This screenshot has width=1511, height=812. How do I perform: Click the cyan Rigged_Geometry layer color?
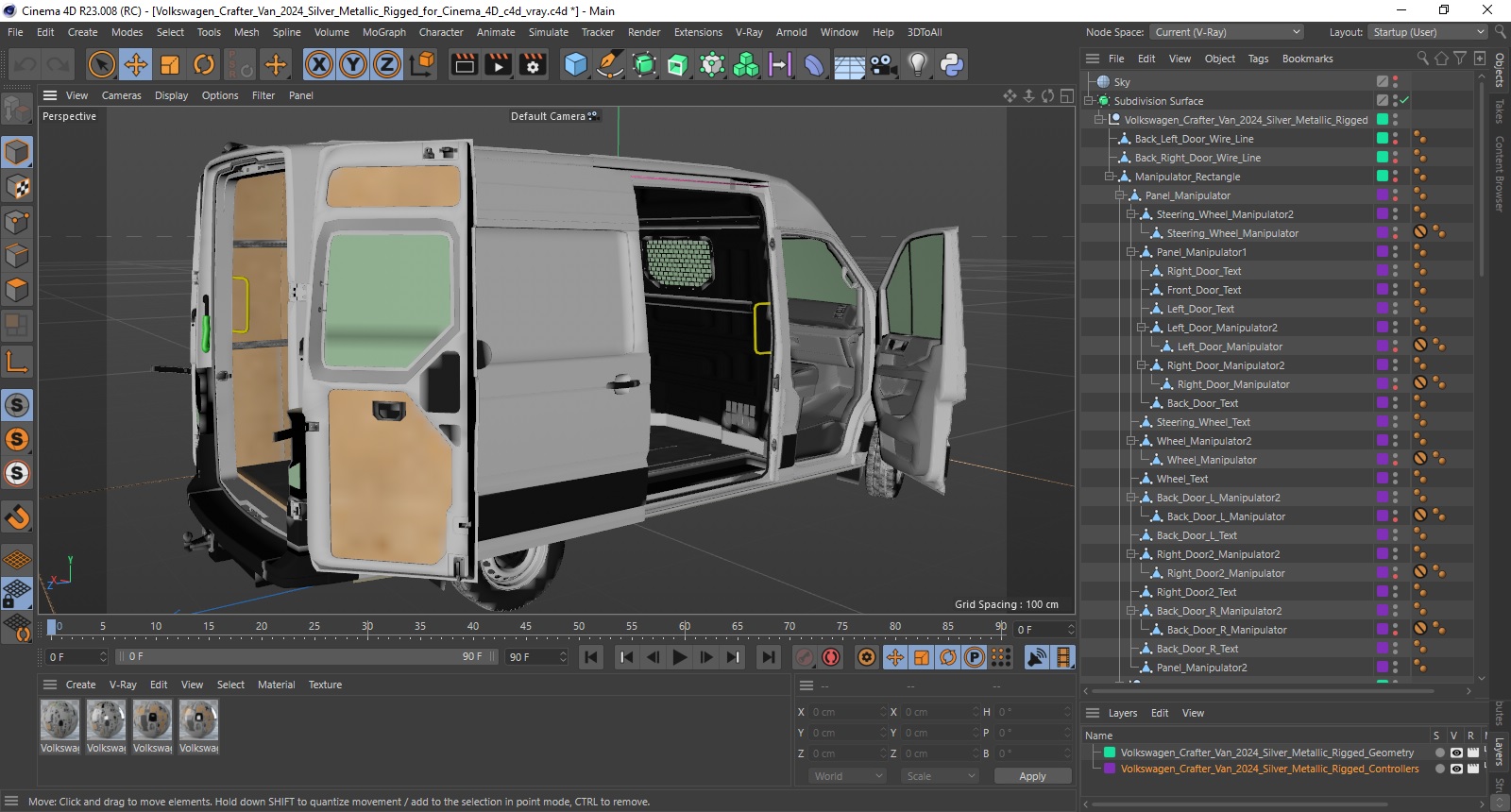pos(1110,753)
